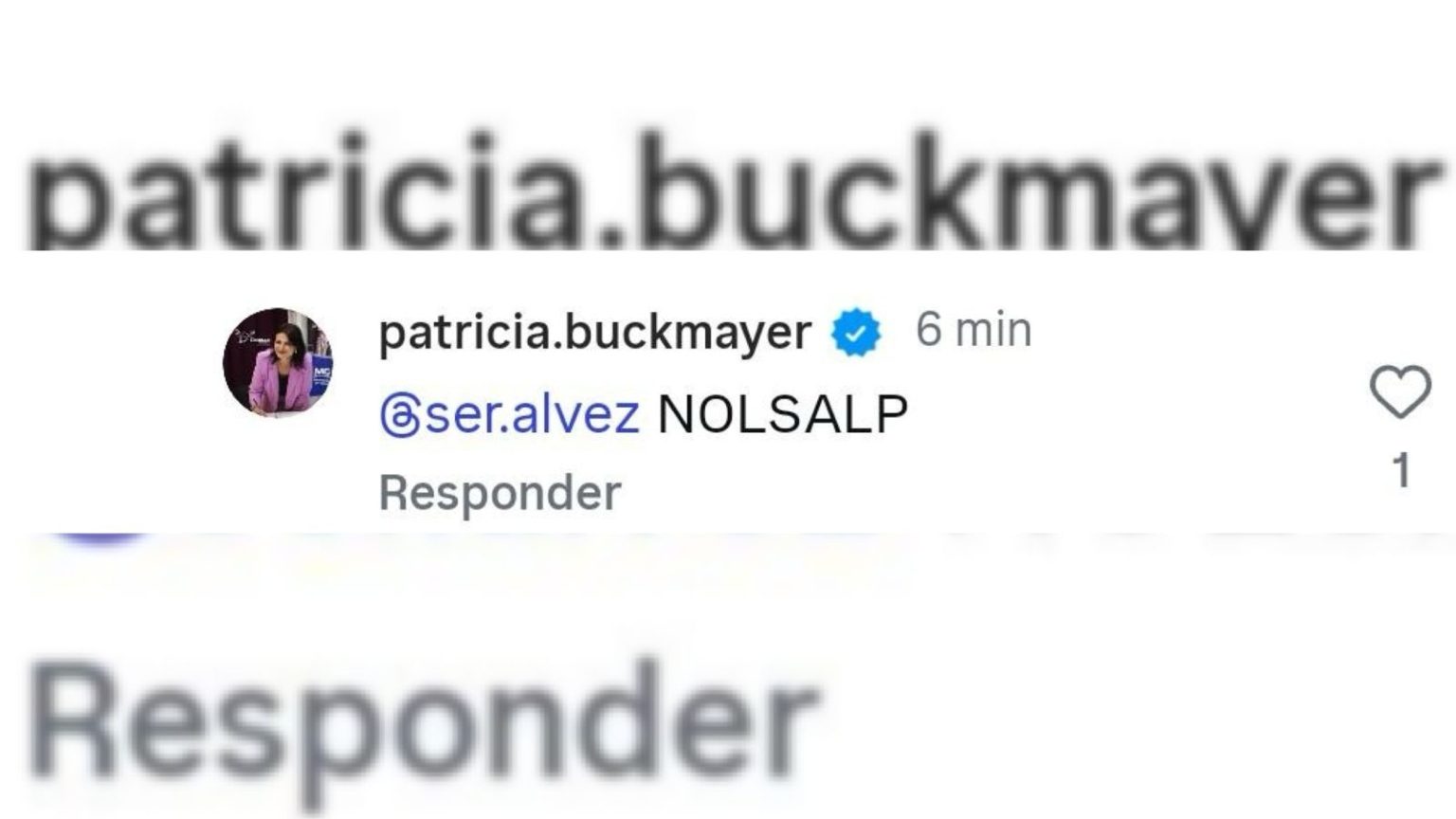Open the avatar showing woman in pink blazer
Viewport: 1456px width, 819px height.
click(278, 362)
